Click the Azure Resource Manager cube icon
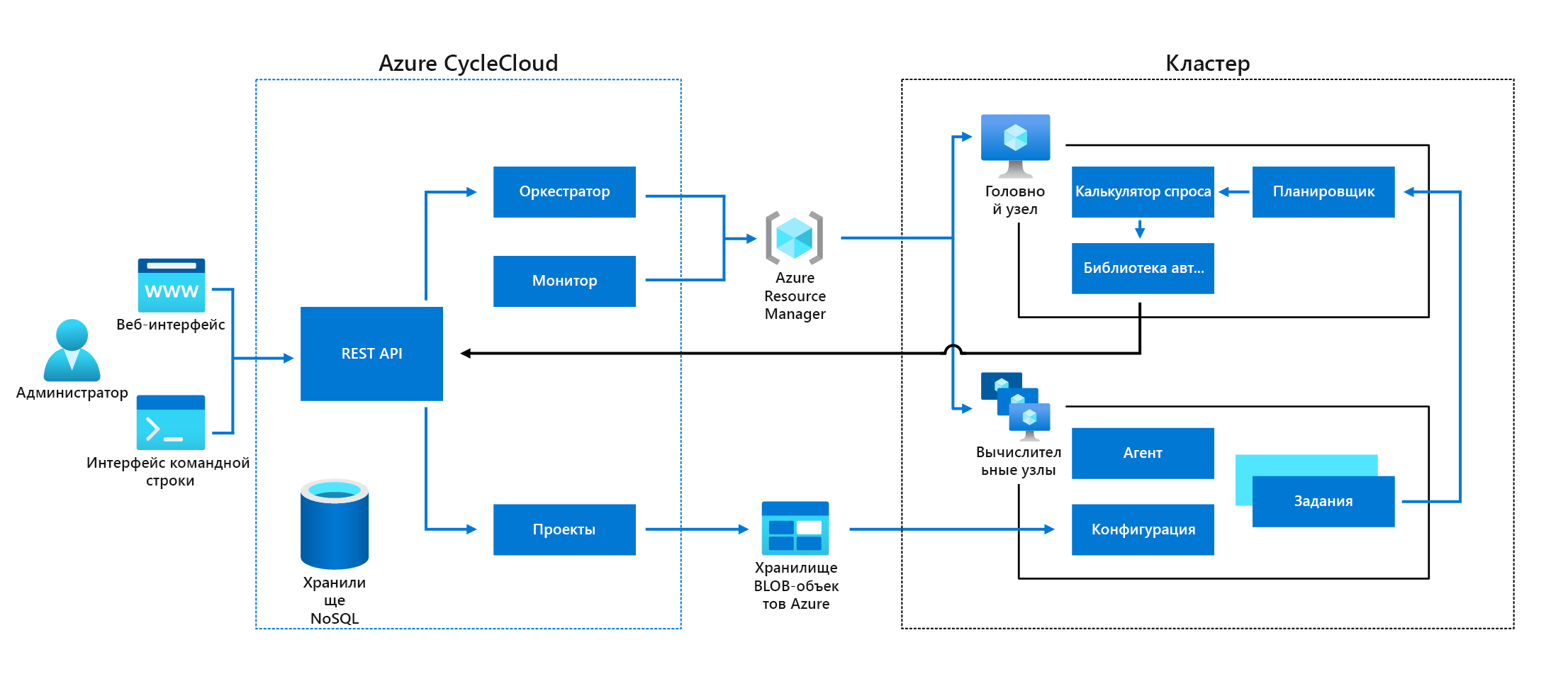Viewport: 1568px width, 679px height. pyautogui.click(x=794, y=237)
